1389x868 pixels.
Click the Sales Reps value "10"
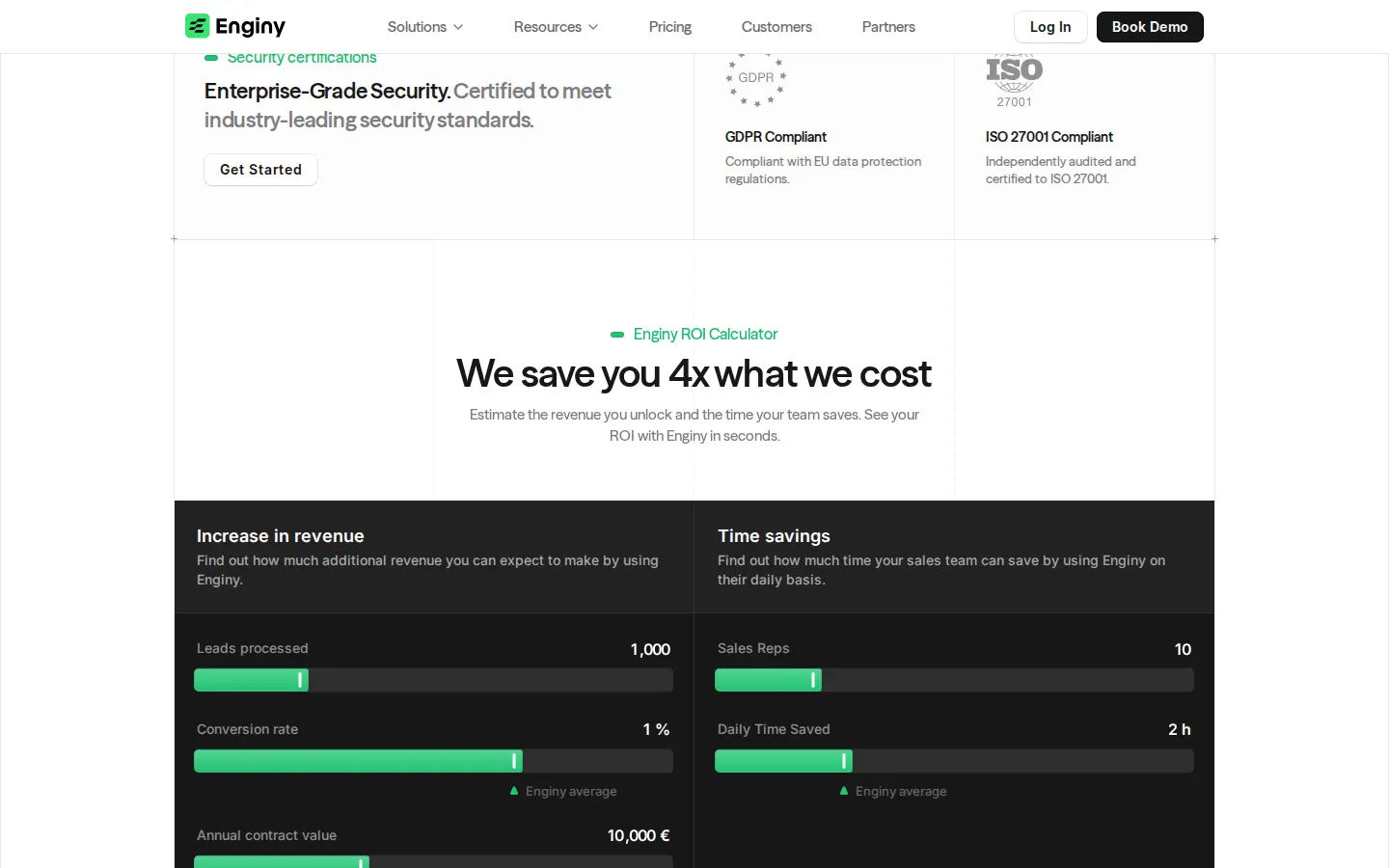pyautogui.click(x=1183, y=649)
